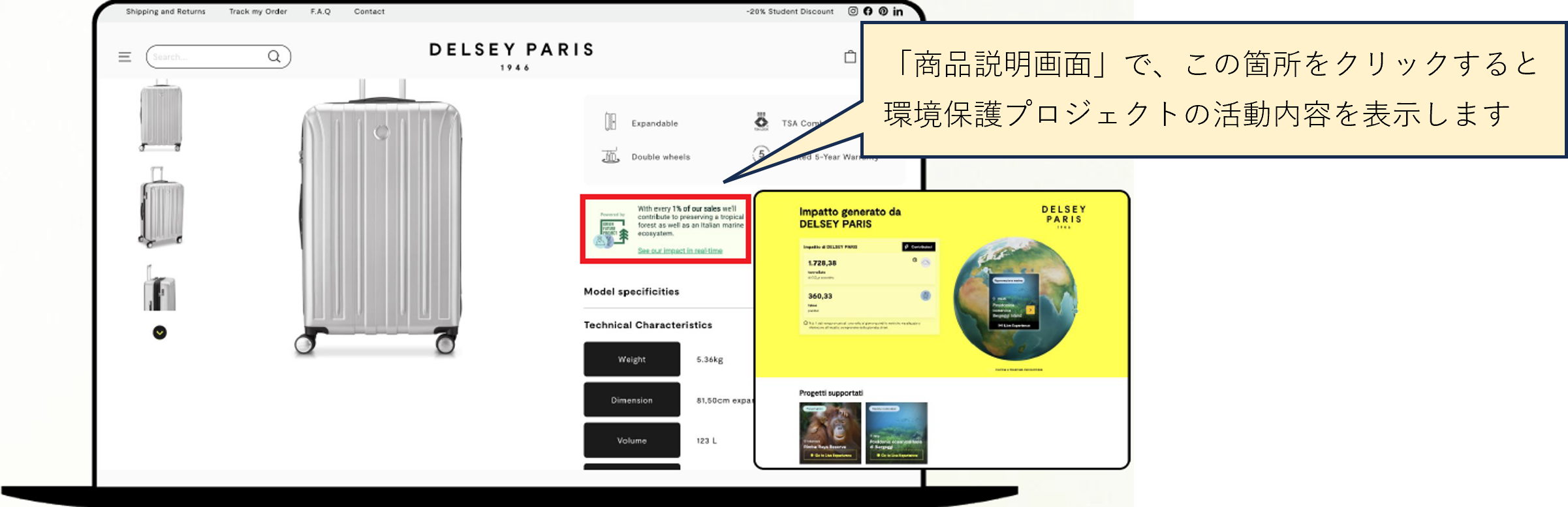Click the 360,33 value in impact card
This screenshot has width=1568, height=507.
coord(821,296)
